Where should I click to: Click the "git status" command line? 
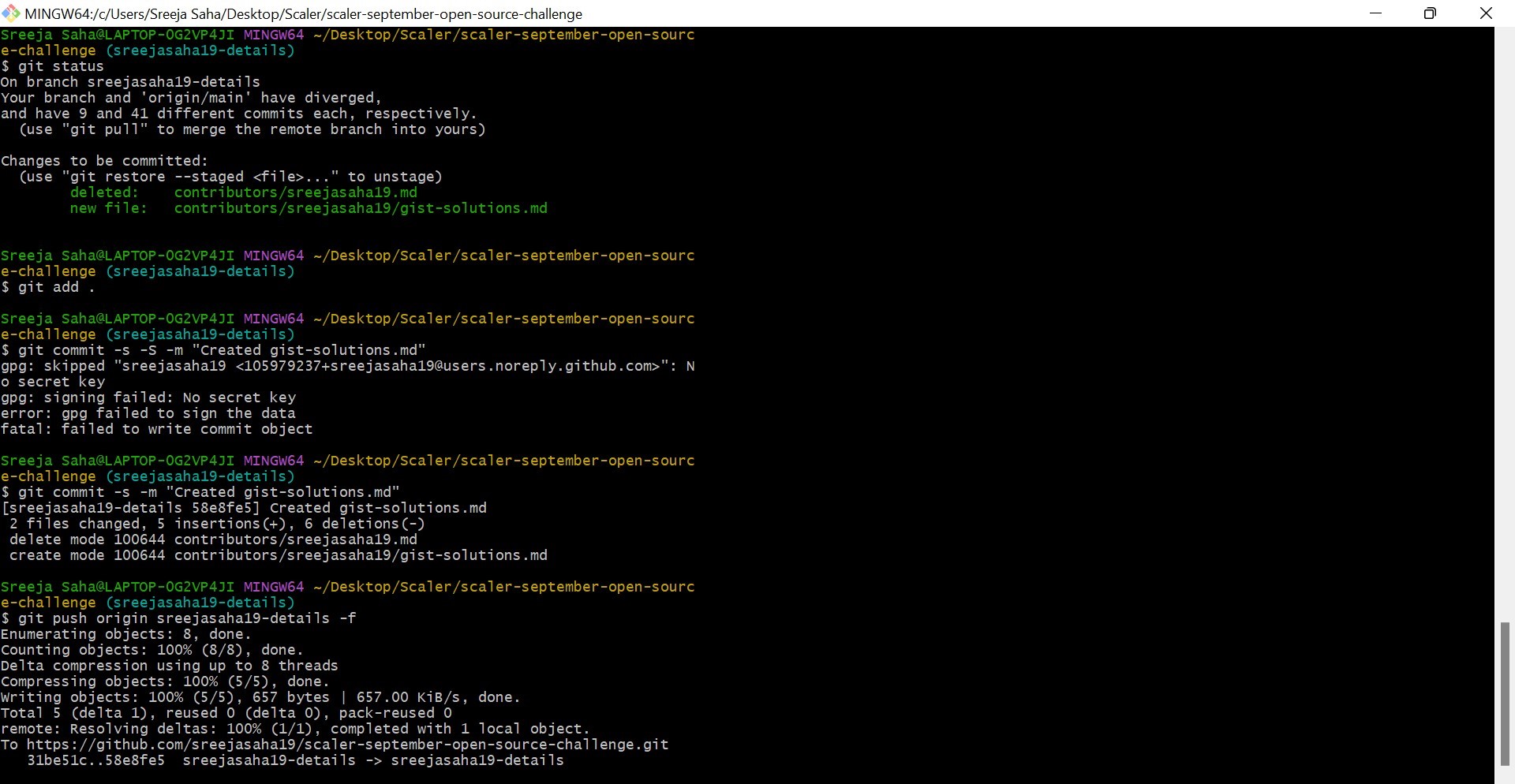[61, 66]
